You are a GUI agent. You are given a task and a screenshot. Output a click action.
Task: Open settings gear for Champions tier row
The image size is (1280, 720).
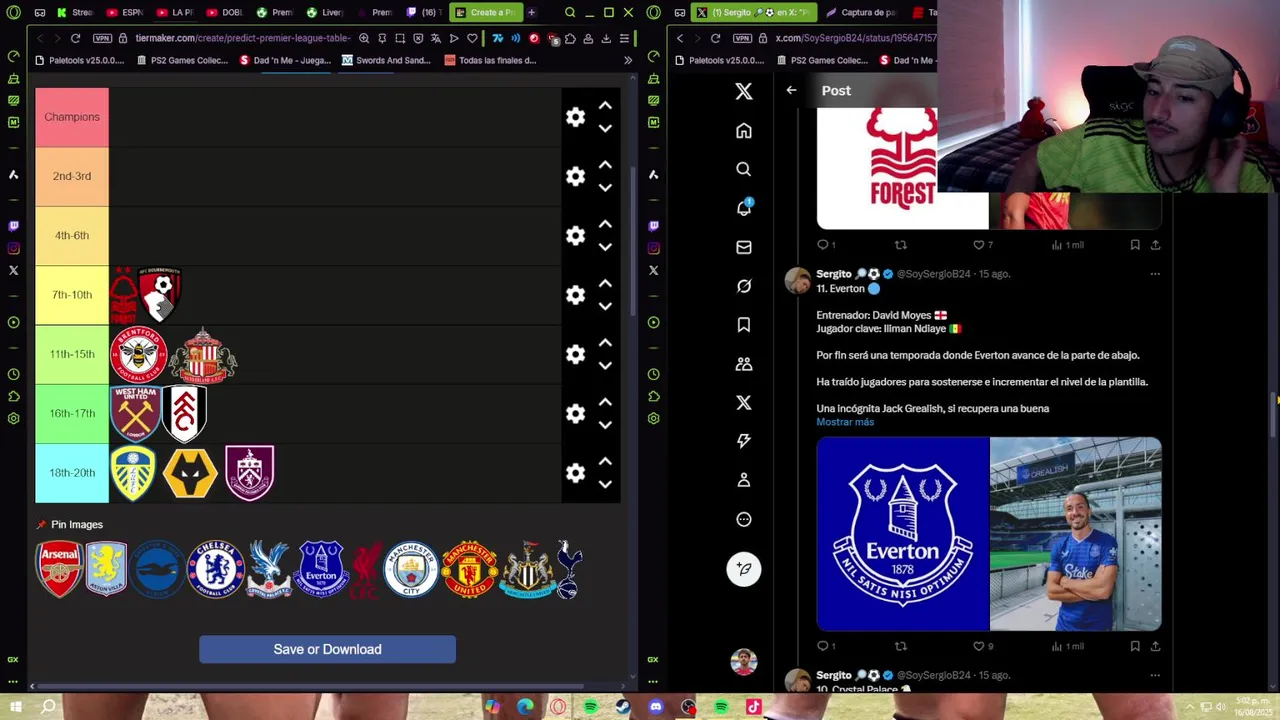[575, 117]
